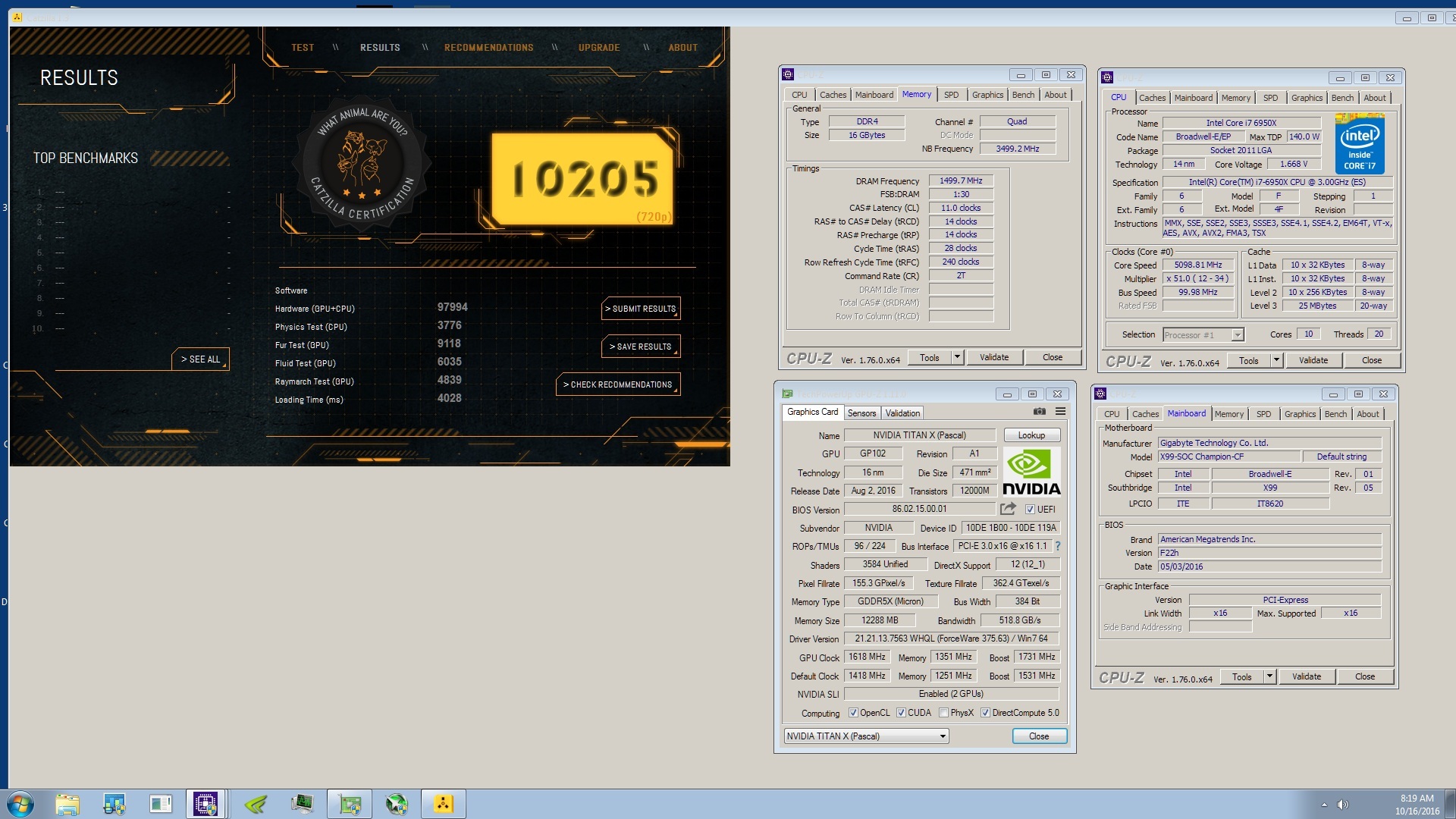Expand Tools arrow in CPU-Z Mainboard window

pos(1269,676)
